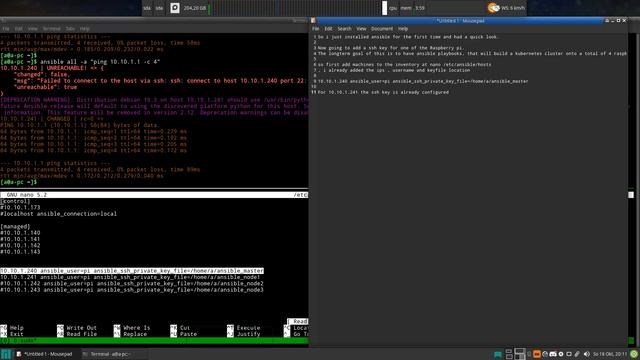Image resolution: width=640 pixels, height=360 pixels.
Task: Open Terminal Help menu
Action: [84, 29]
